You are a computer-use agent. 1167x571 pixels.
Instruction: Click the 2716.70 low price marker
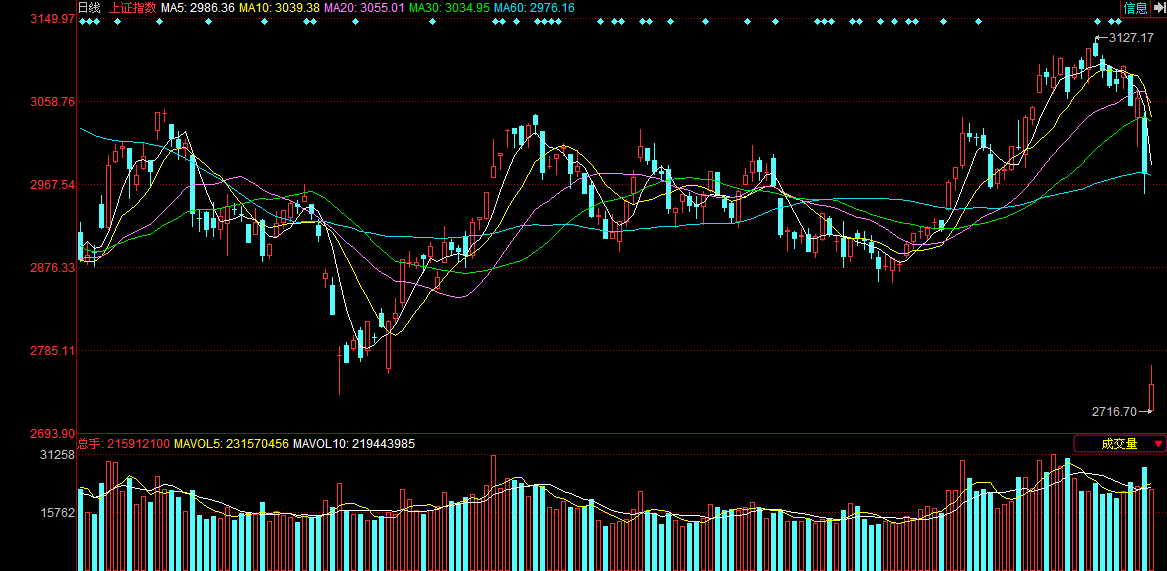click(1114, 411)
